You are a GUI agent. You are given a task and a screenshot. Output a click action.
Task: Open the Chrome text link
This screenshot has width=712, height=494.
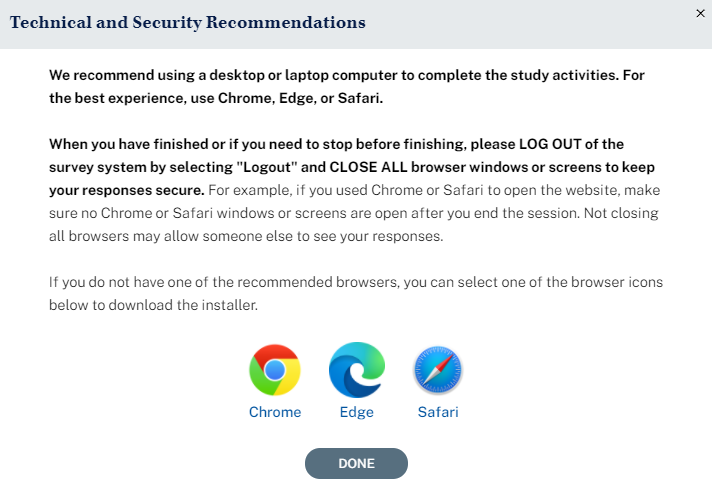tap(275, 412)
